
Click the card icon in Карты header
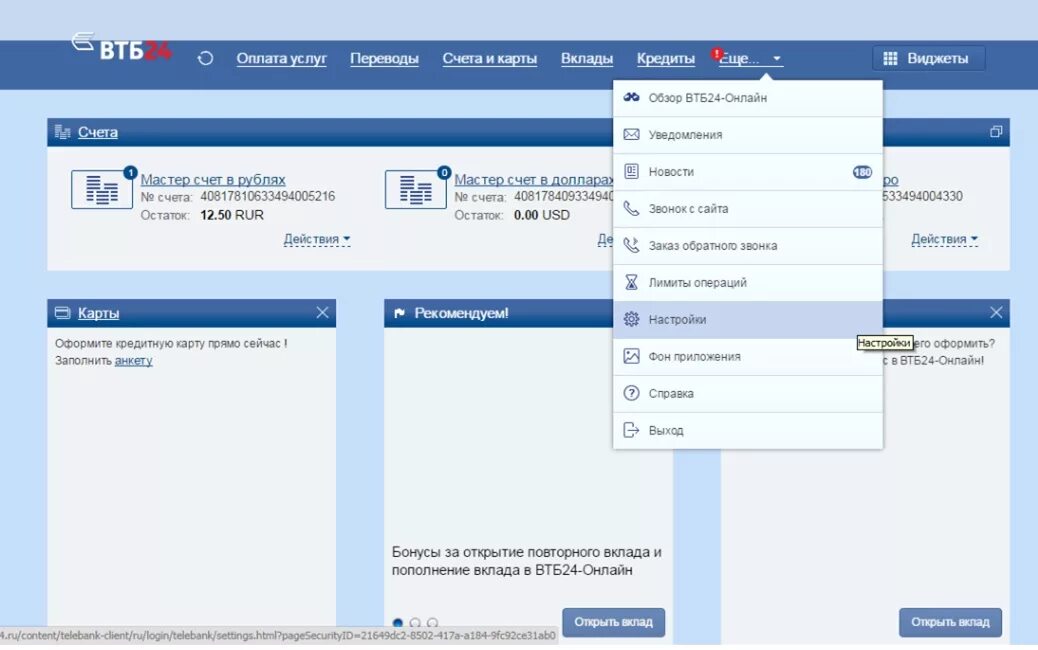62,313
